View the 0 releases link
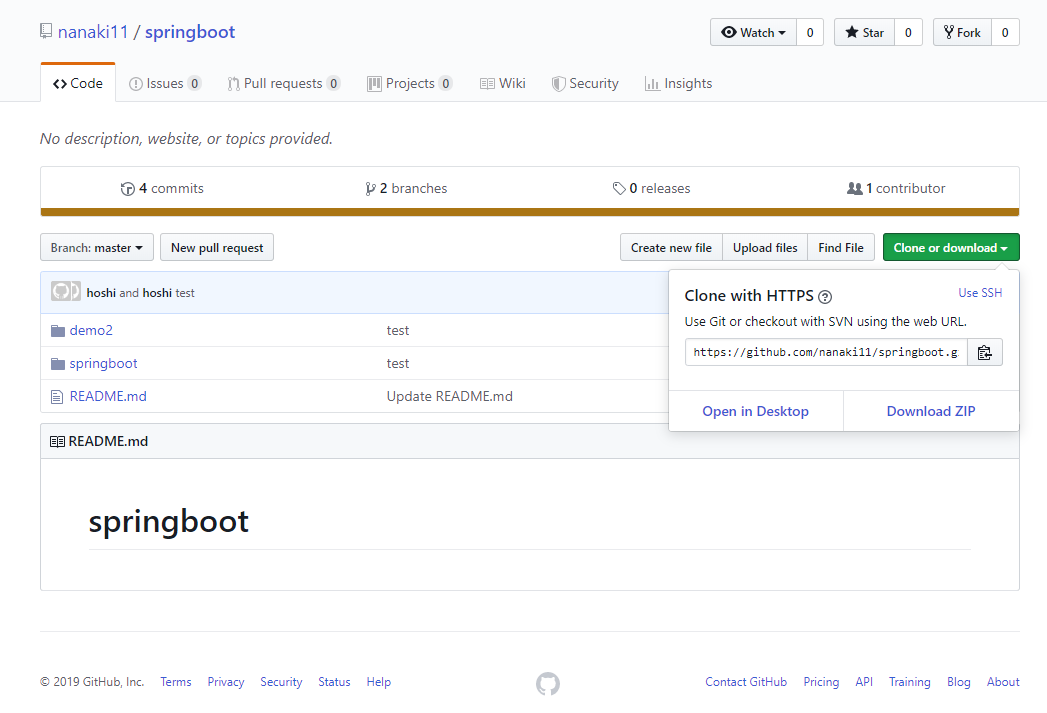Screen dimensions: 1047x713 tap(652, 188)
